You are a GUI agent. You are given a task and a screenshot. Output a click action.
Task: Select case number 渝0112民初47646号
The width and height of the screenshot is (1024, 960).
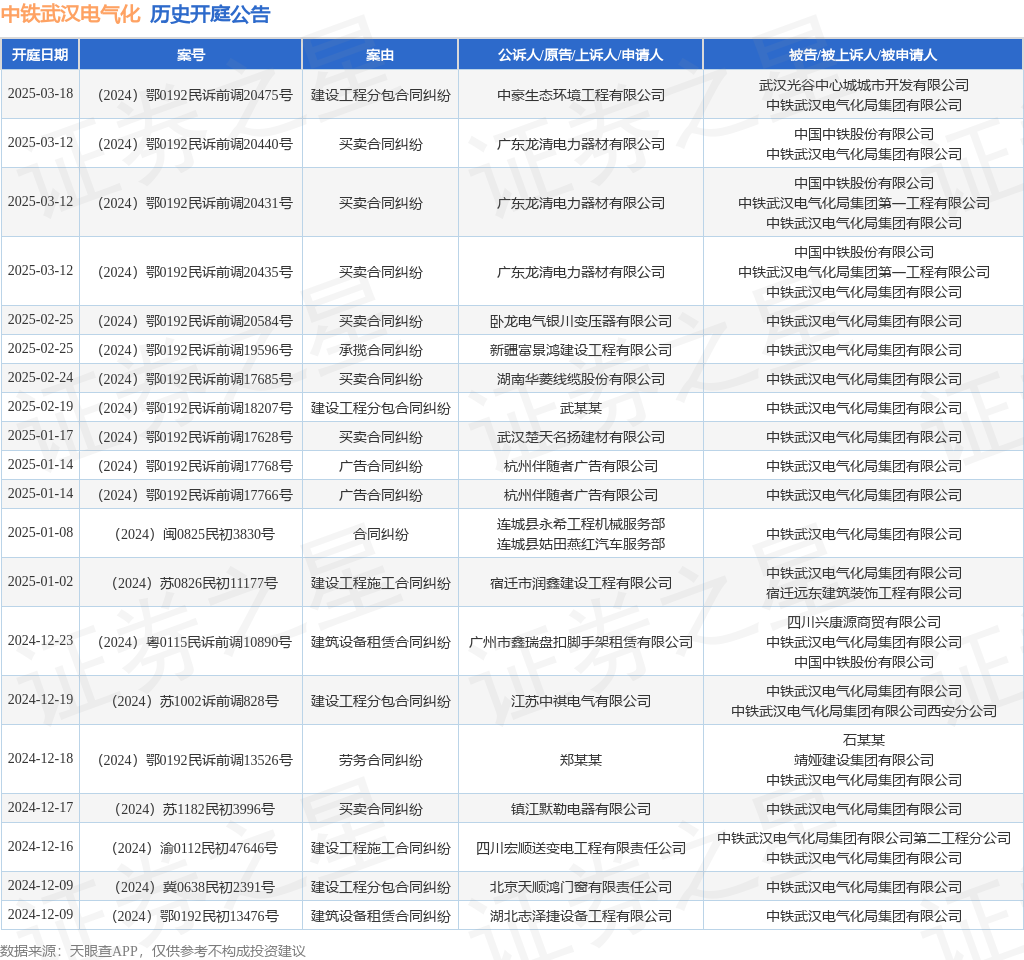click(195, 848)
